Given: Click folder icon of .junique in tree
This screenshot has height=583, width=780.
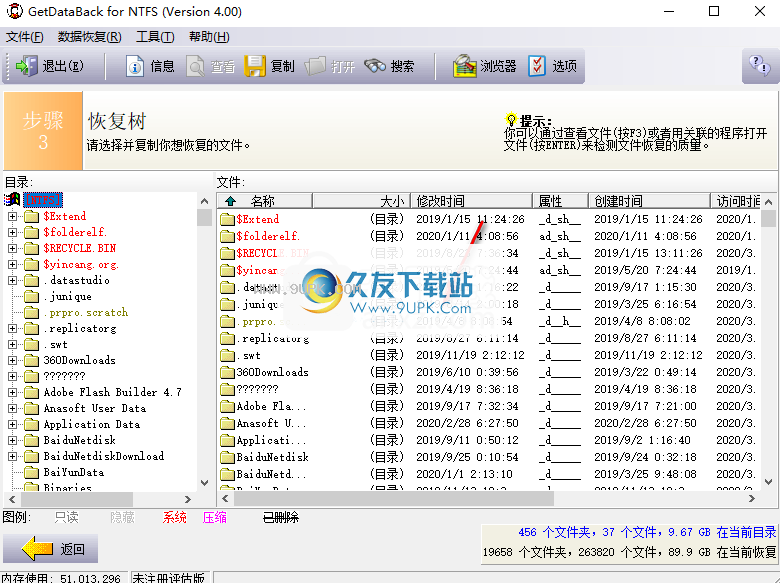Looking at the screenshot, I should pos(31,296).
